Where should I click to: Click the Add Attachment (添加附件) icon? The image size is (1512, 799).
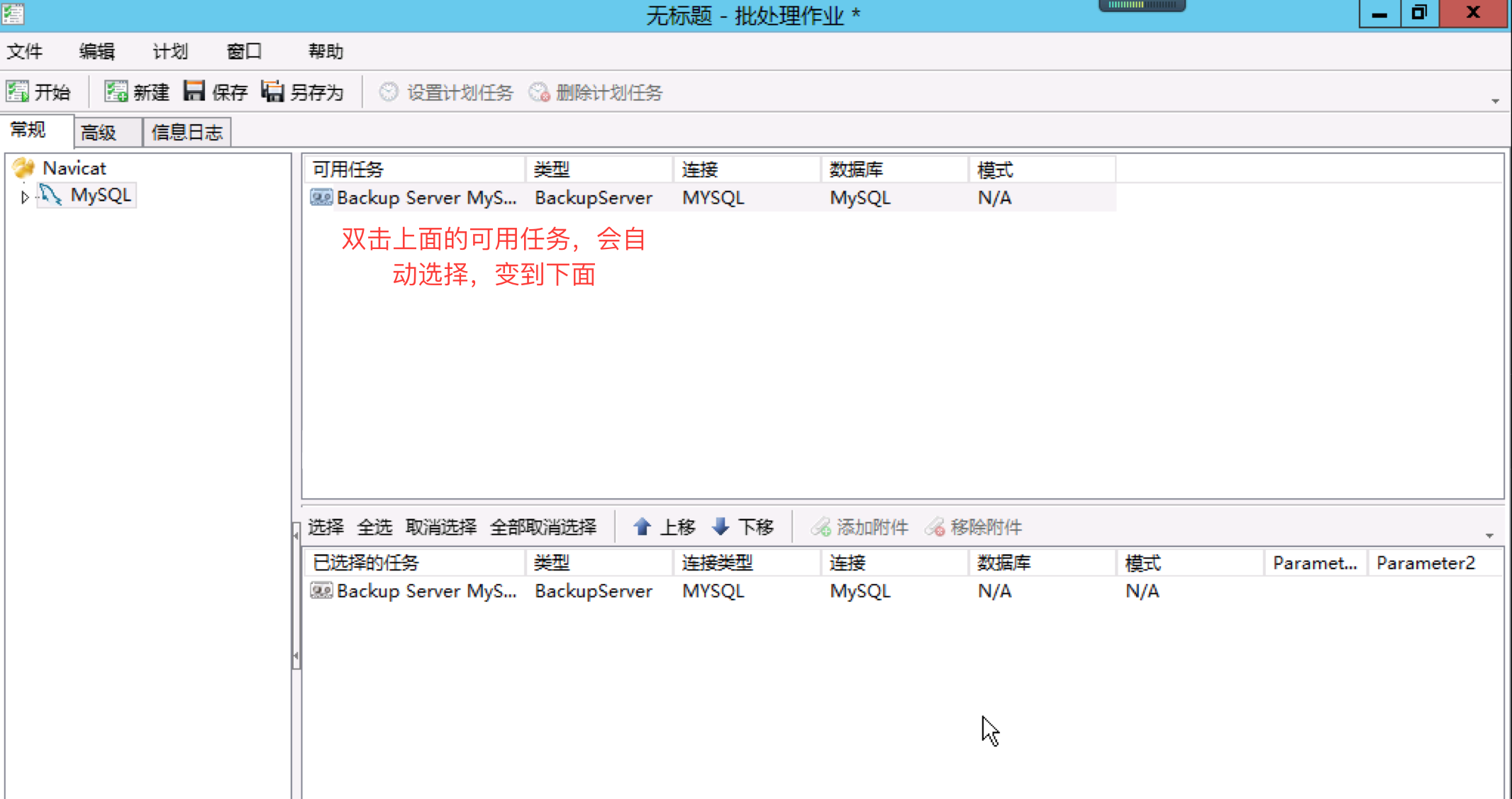(x=821, y=527)
